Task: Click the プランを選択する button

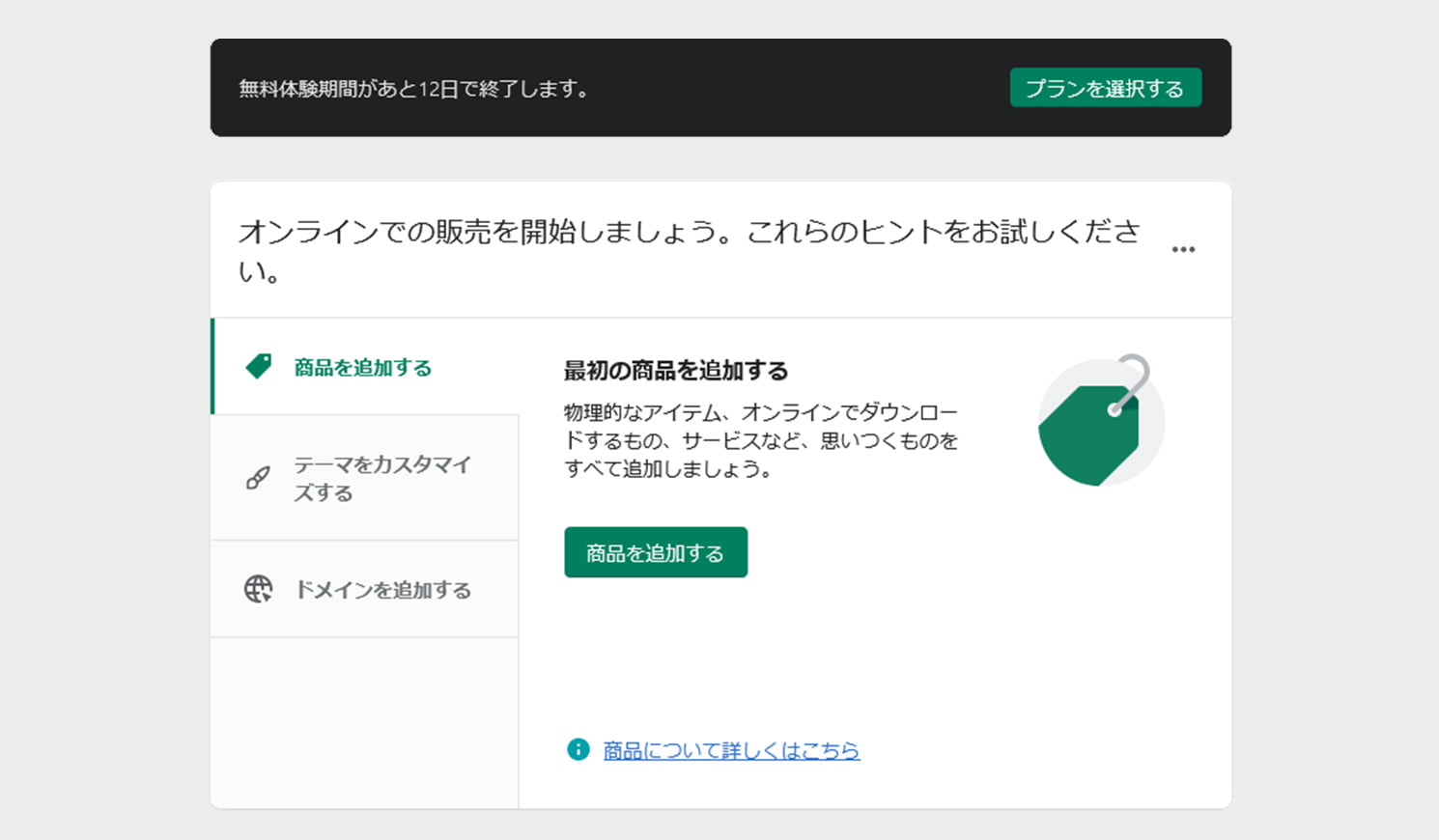Action: (1106, 88)
